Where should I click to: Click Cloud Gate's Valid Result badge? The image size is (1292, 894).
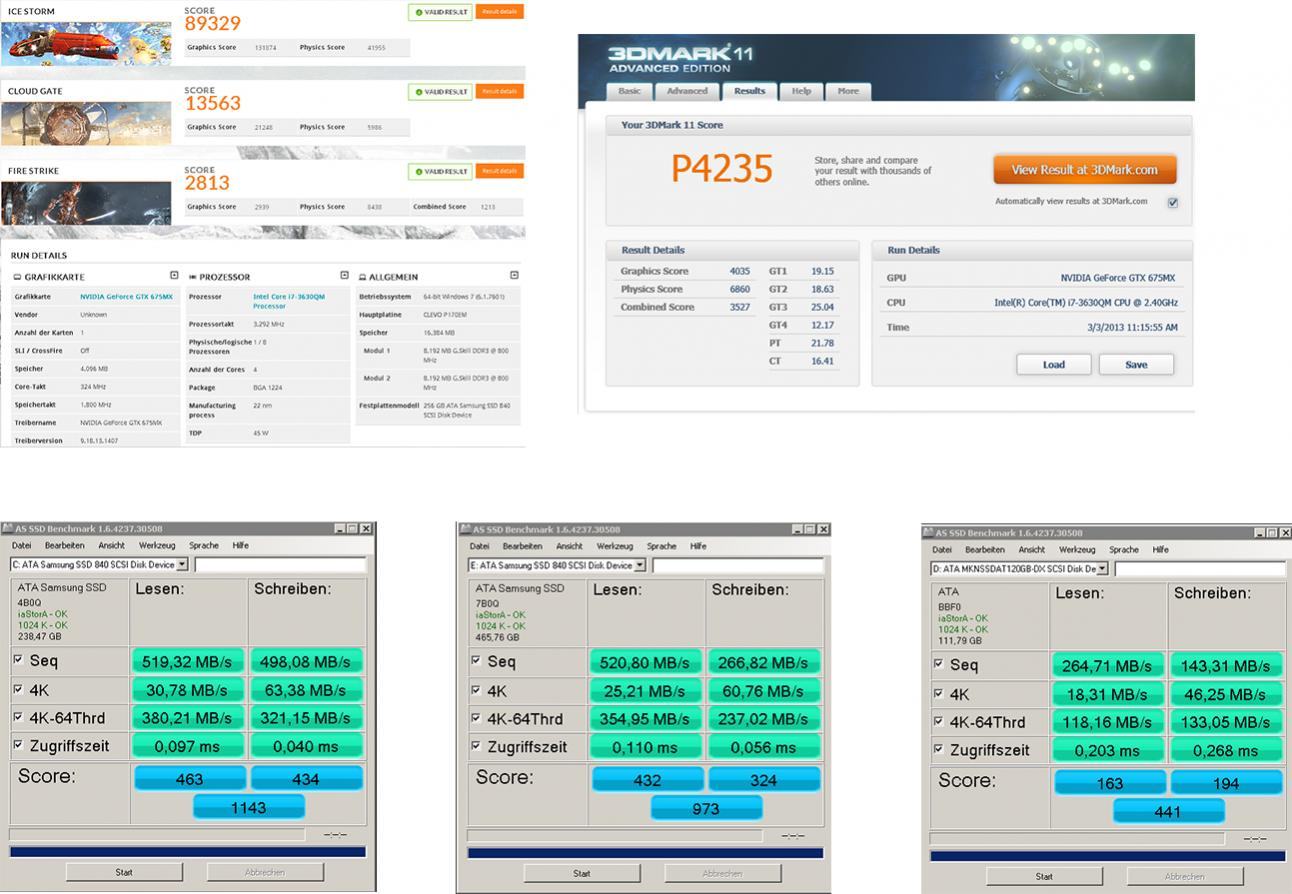[440, 92]
